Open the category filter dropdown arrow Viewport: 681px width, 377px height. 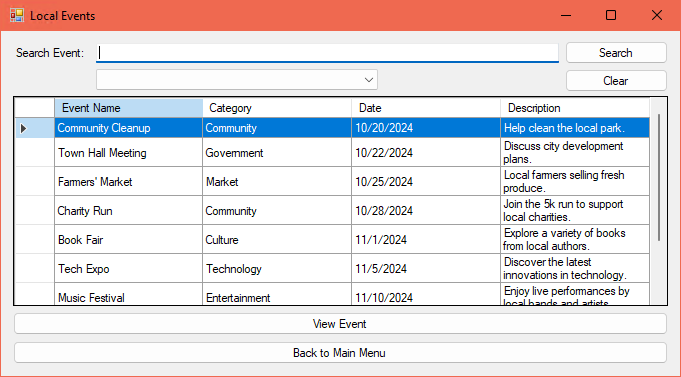[x=369, y=80]
